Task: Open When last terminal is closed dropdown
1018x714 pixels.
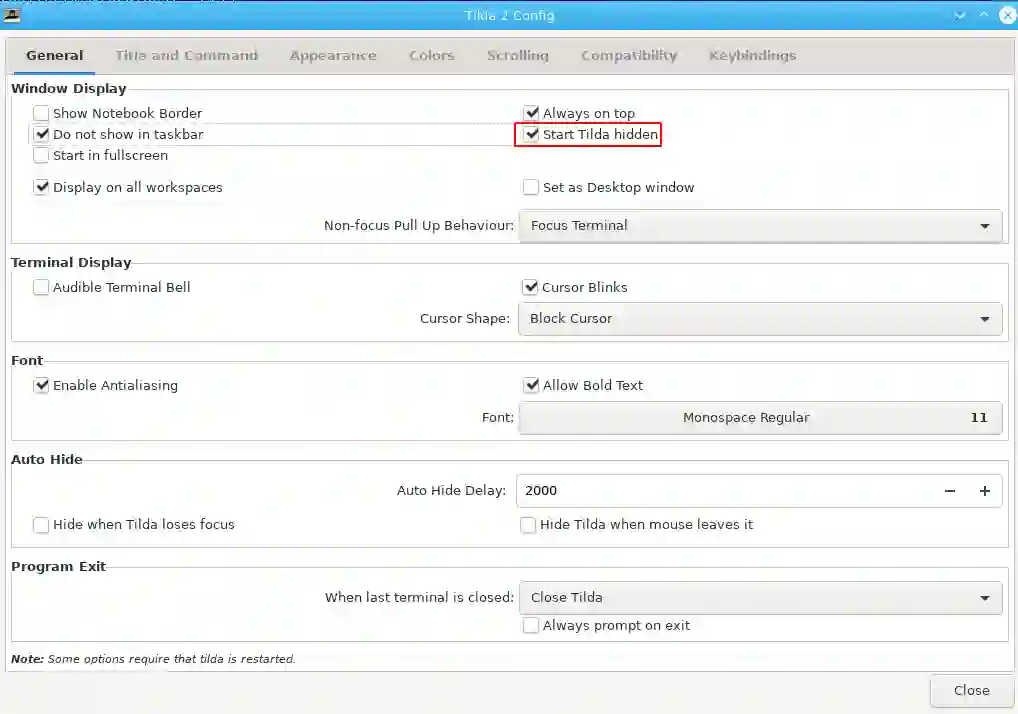Action: point(760,598)
